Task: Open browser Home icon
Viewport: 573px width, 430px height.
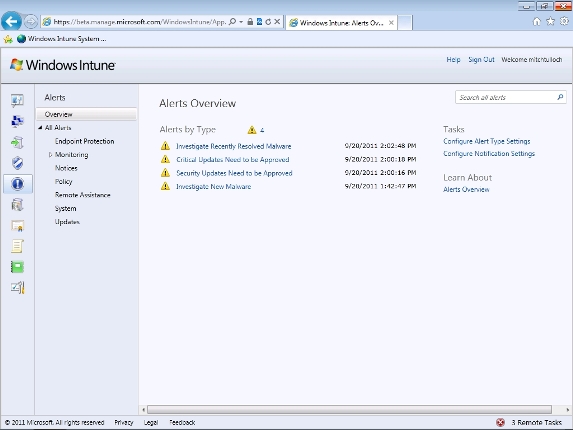Action: coord(536,22)
